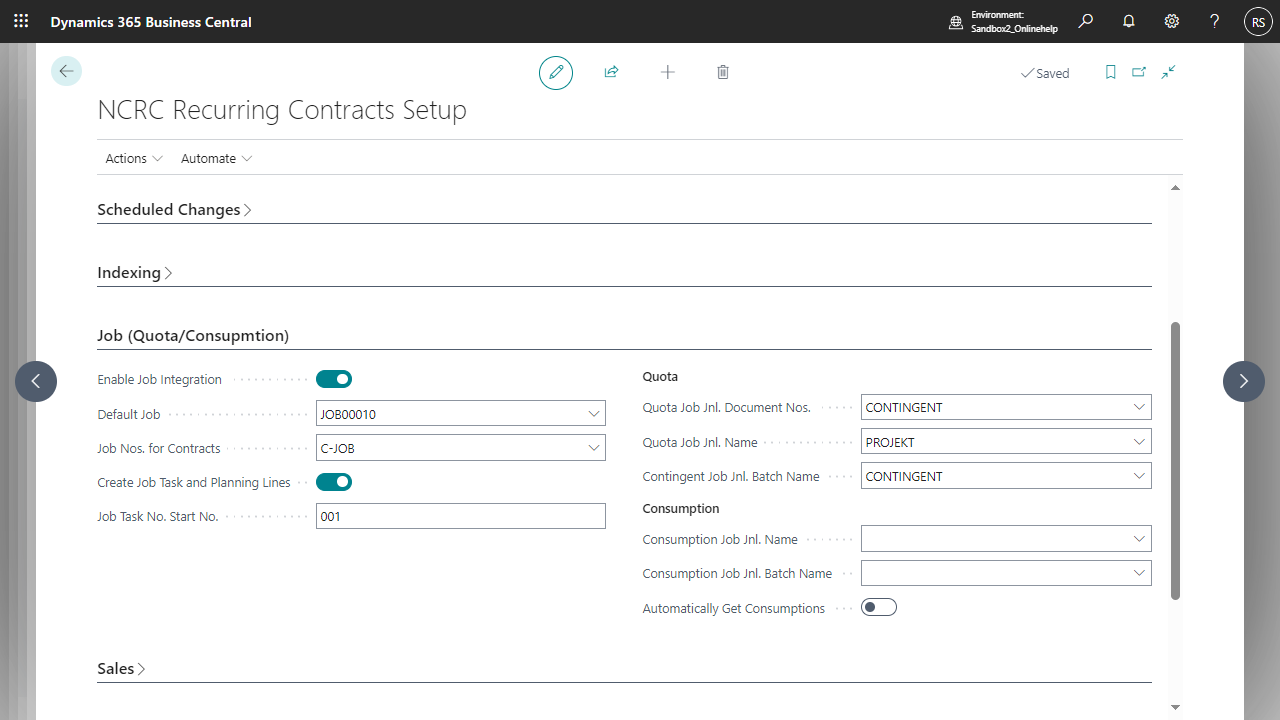This screenshot has width=1280, height=720.
Task: Click the share icon in toolbar
Action: (611, 73)
